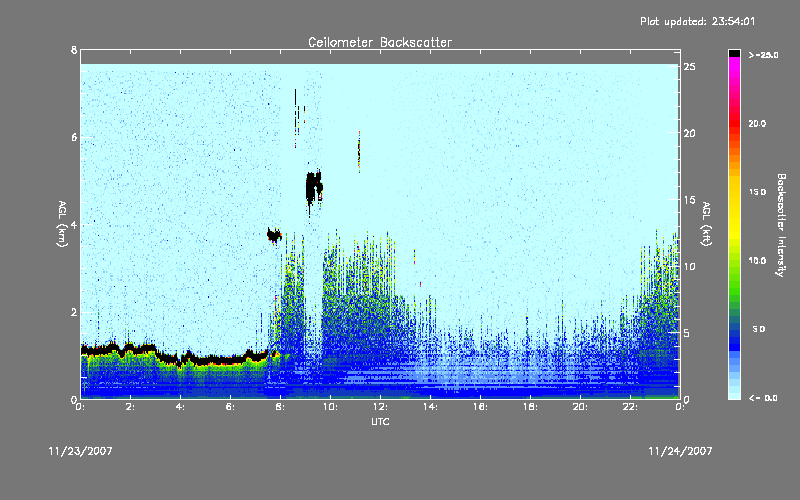Click the '10:' hour tick on x-axis
The image size is (800, 500).
click(x=331, y=407)
